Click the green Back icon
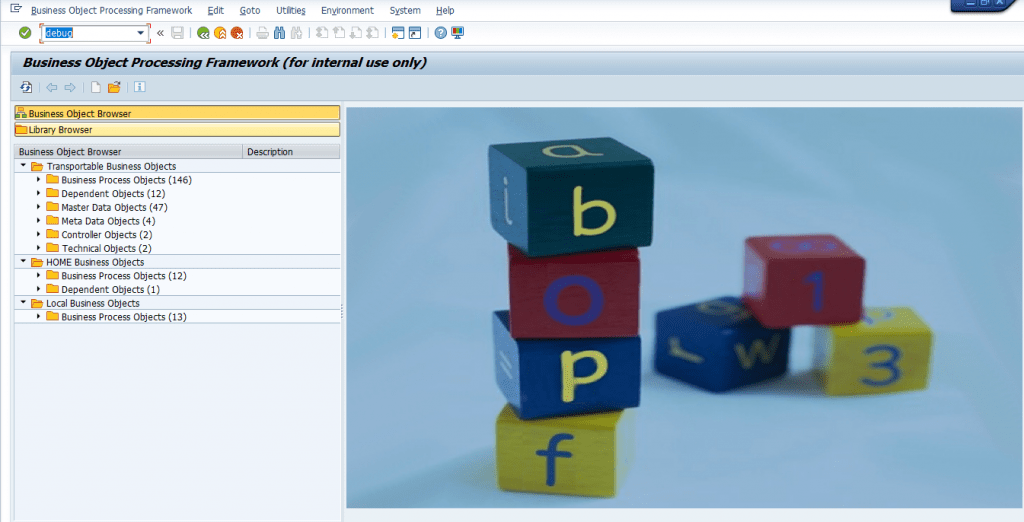Viewport: 1024px width, 522px height. point(203,33)
